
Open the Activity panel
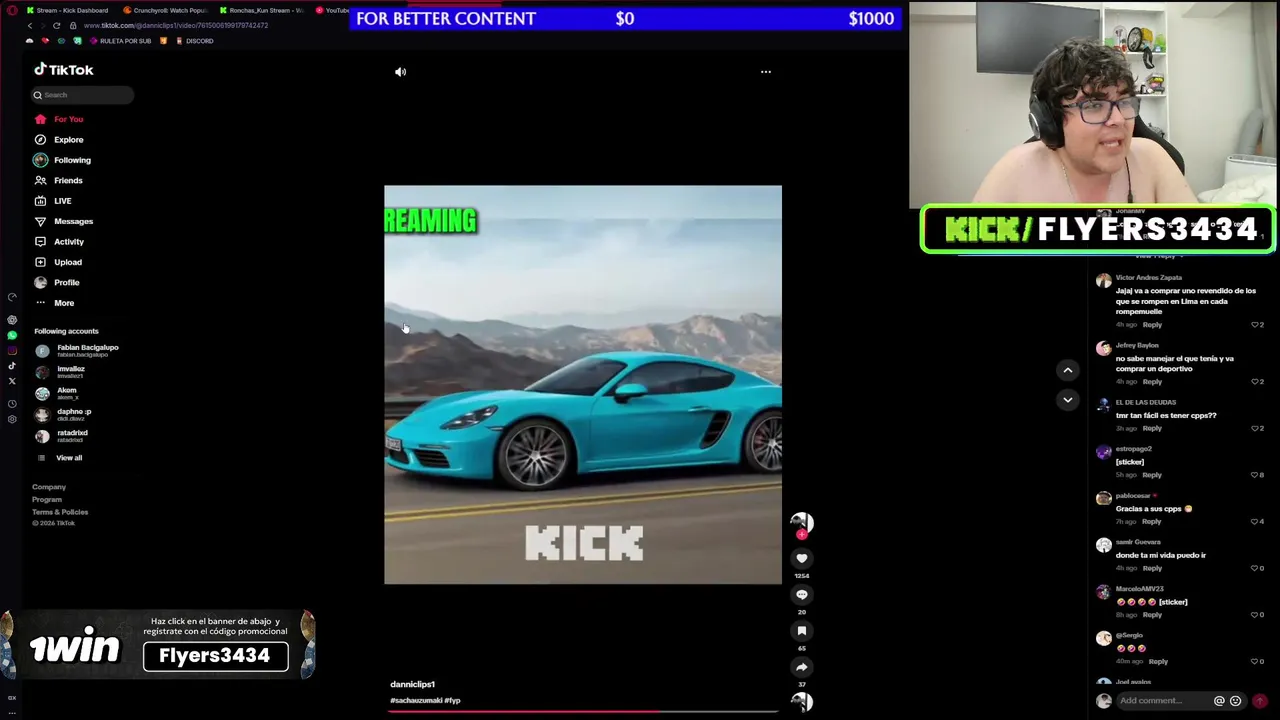point(60,242)
